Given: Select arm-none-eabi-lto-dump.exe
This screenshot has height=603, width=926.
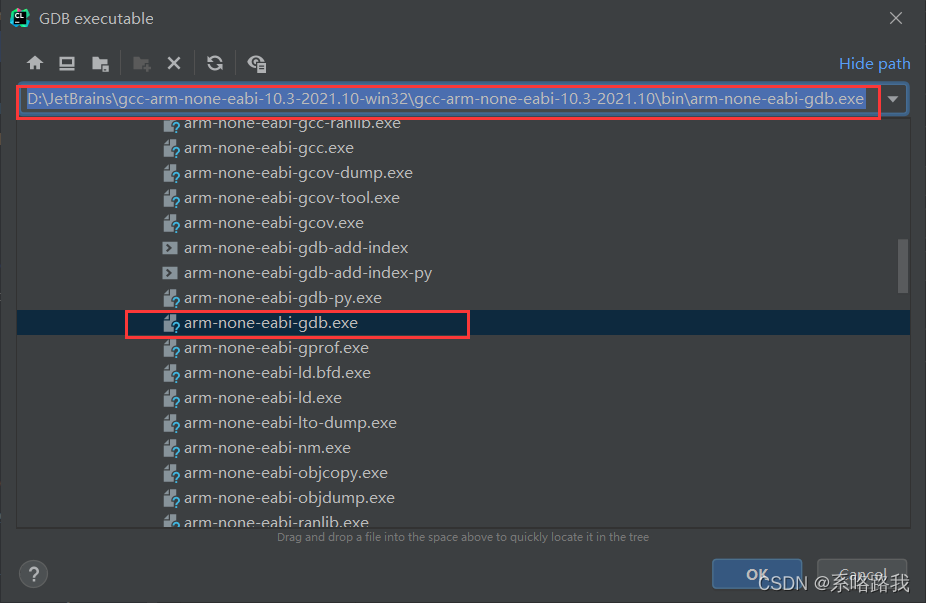Looking at the screenshot, I should point(290,423).
